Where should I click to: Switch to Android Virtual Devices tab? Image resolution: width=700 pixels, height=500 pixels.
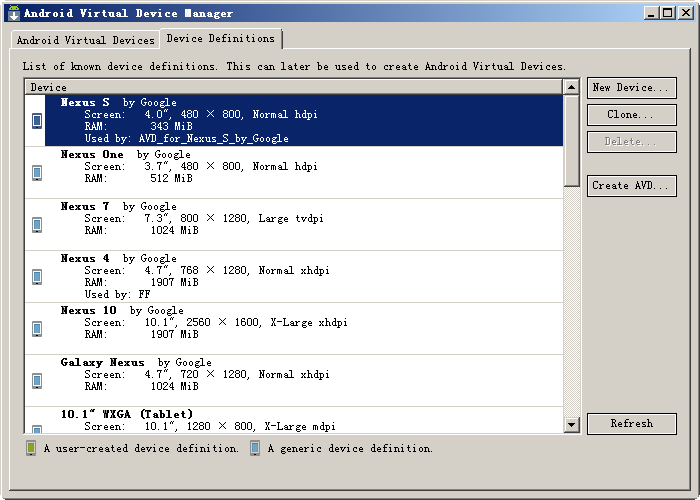(85, 40)
